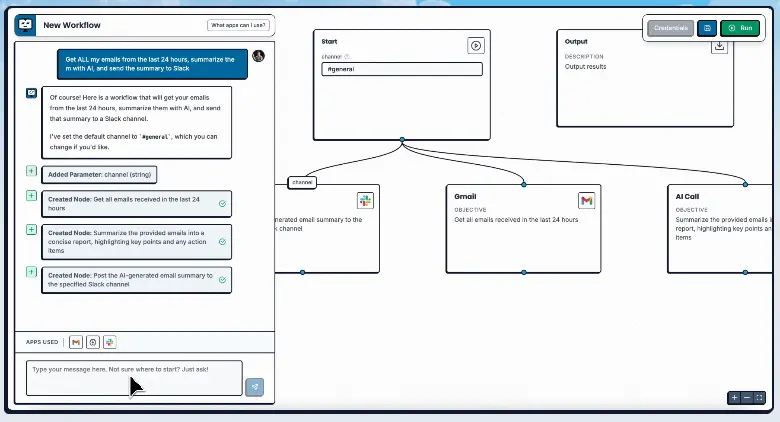Viewport: 780px width, 422px height.
Task: Click the 'Output results' description text
Action: point(585,67)
